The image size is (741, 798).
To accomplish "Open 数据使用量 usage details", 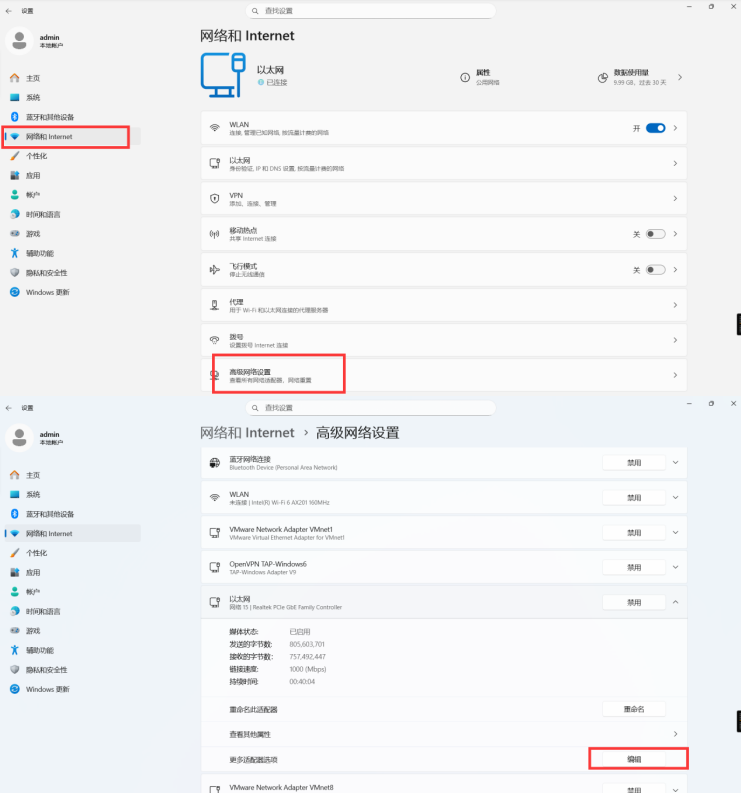I will point(640,77).
